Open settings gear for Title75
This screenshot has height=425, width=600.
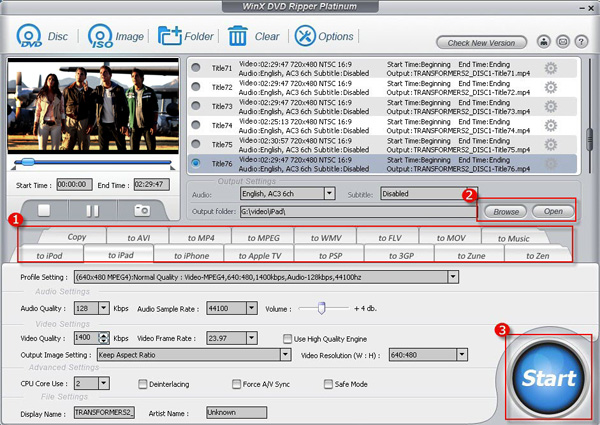click(x=551, y=145)
